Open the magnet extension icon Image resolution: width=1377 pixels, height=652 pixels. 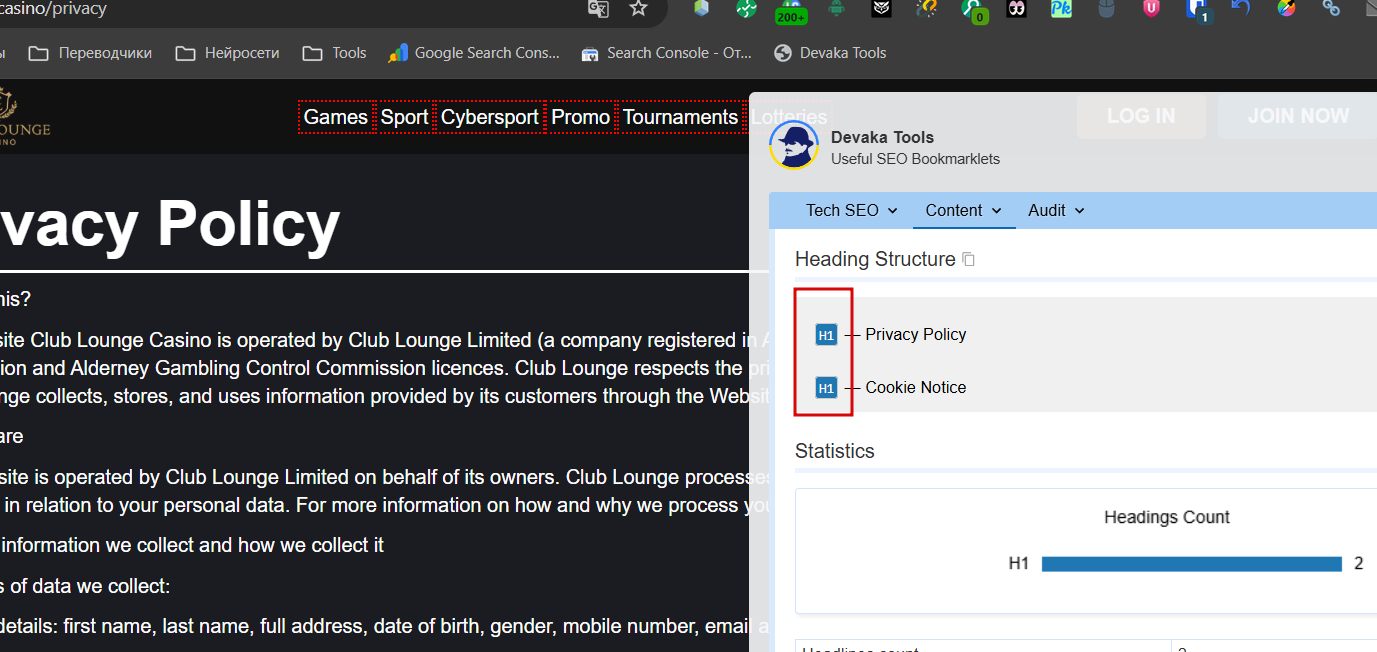(927, 9)
